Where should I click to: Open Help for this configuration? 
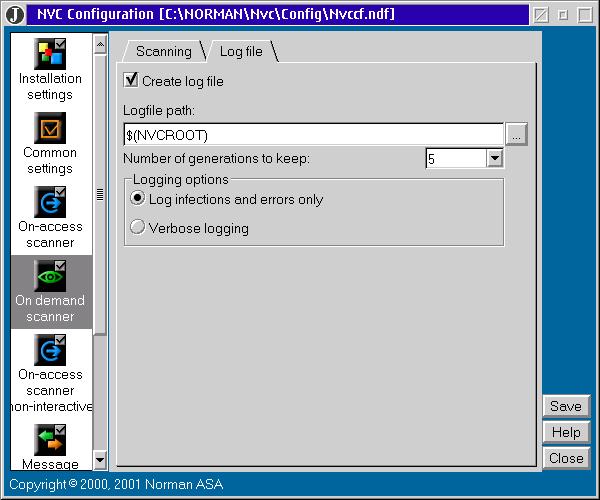point(566,432)
